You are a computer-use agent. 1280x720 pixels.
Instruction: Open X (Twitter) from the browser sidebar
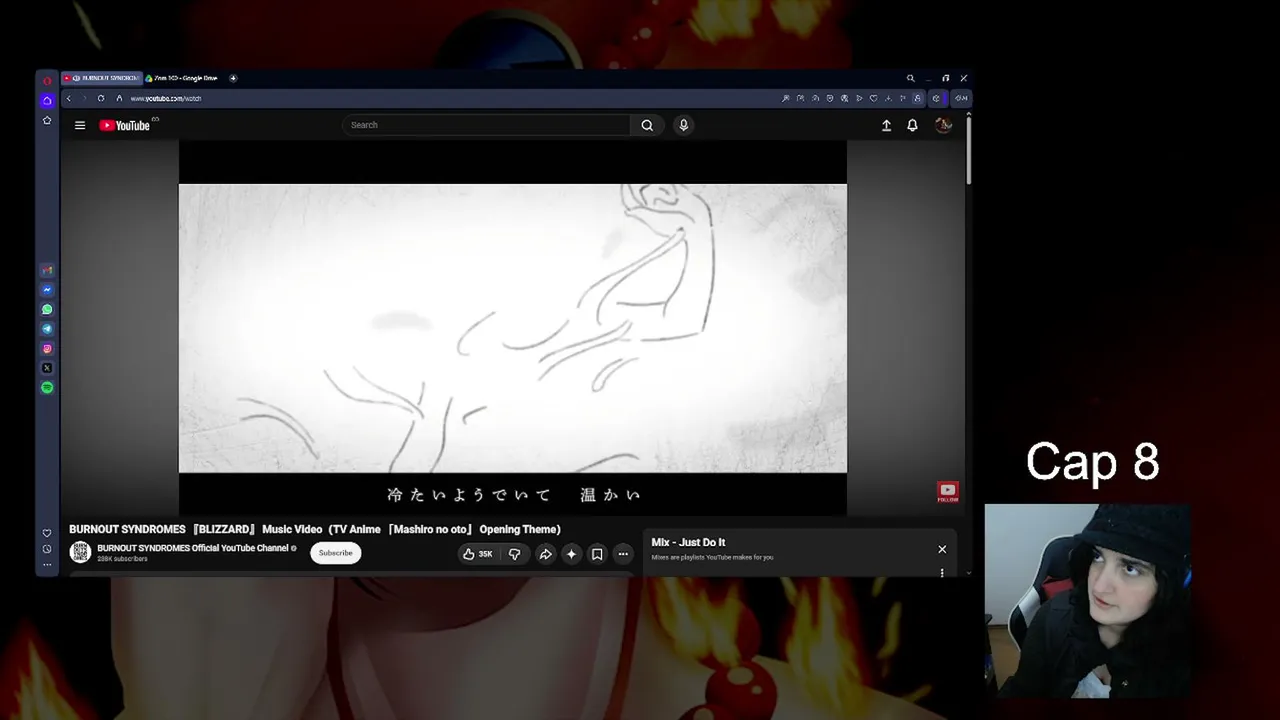[x=47, y=368]
